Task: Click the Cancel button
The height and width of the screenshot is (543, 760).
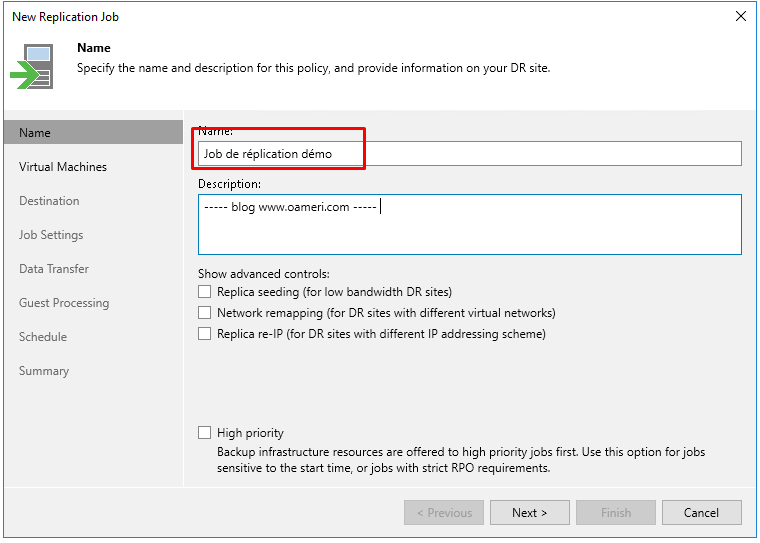Action: pyautogui.click(x=701, y=512)
